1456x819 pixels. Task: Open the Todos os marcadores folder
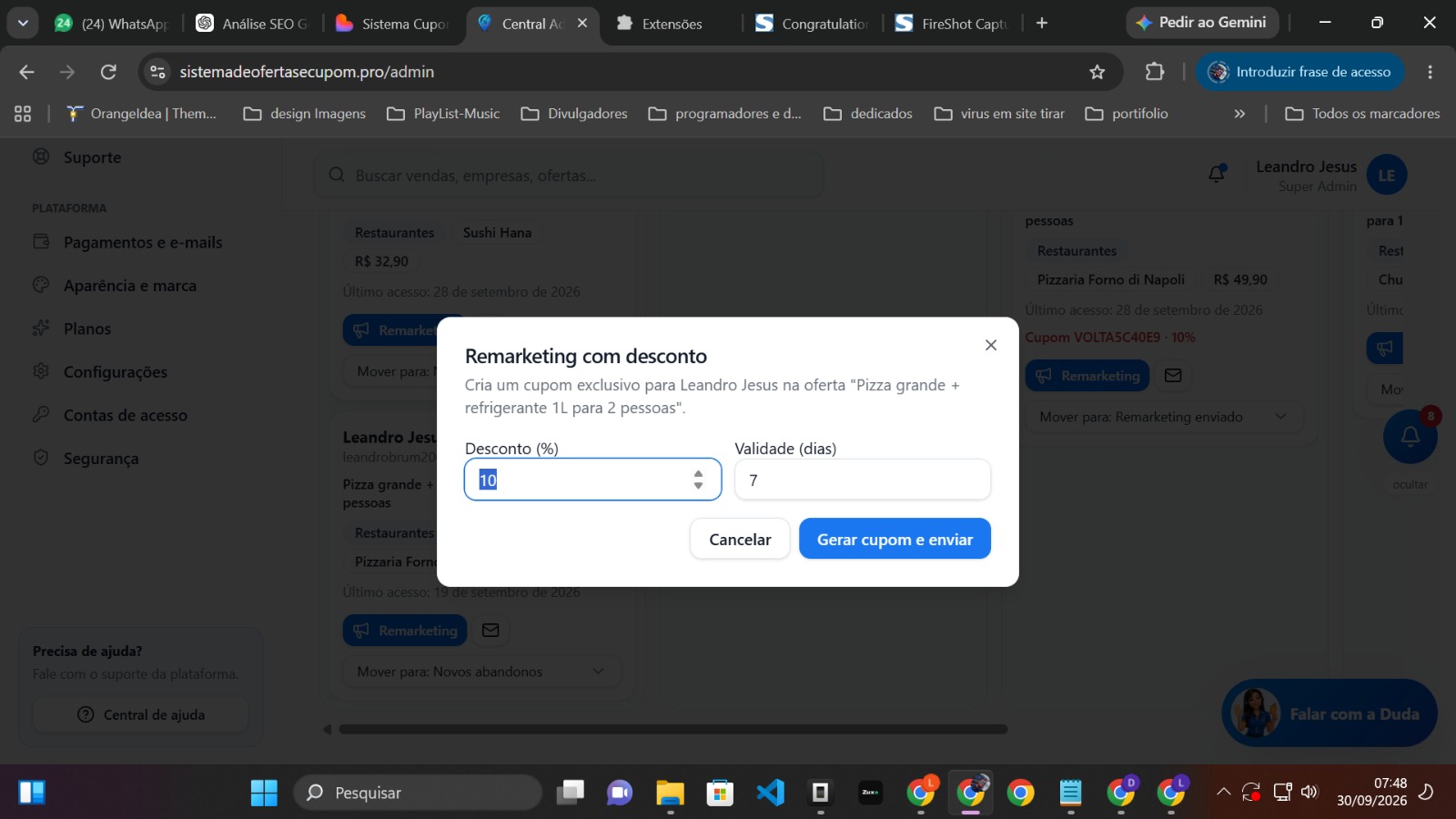[x=1362, y=114]
